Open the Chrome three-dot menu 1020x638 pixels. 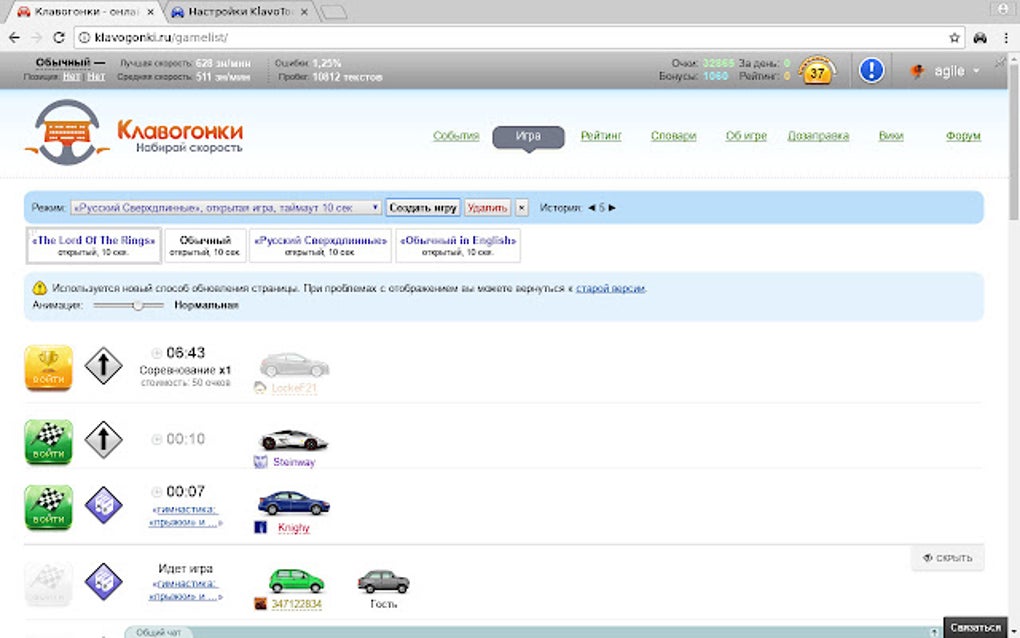point(1006,38)
